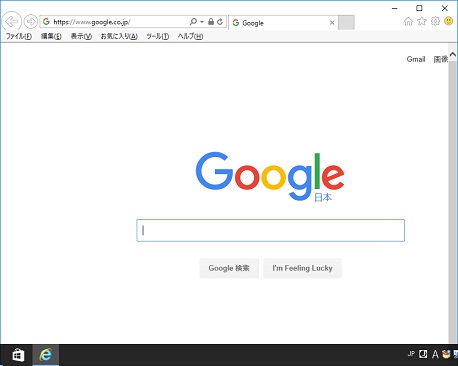Open the 表示(V) menu
This screenshot has height=366, width=458.
click(81, 36)
